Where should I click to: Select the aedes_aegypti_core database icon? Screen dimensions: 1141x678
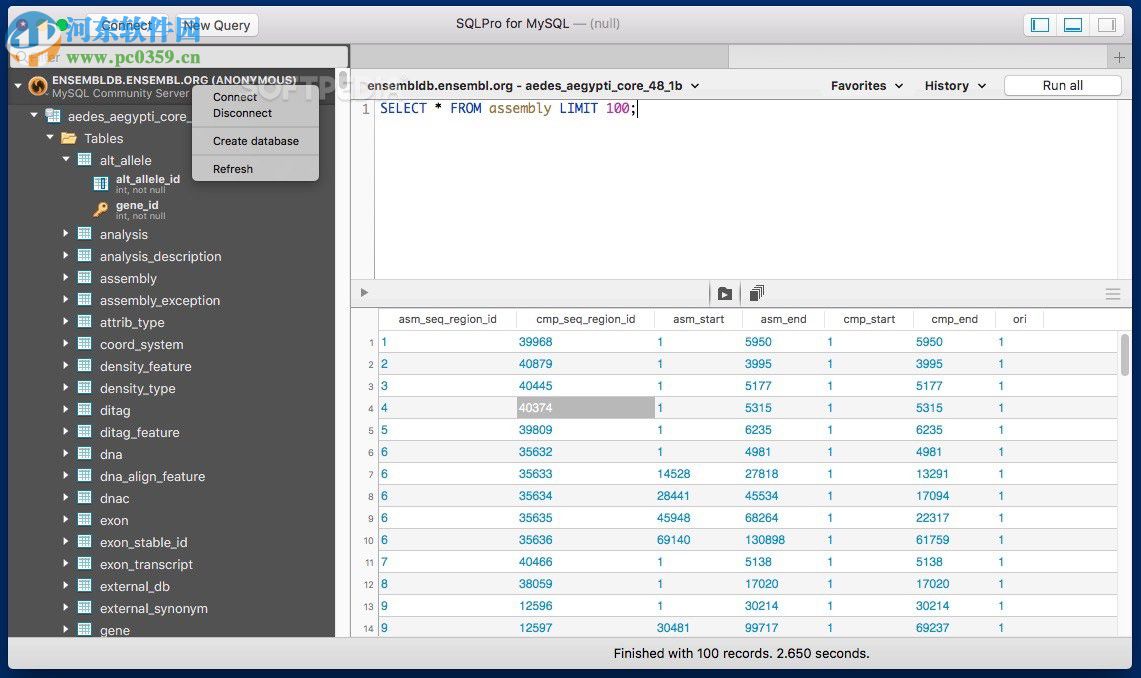(52, 115)
